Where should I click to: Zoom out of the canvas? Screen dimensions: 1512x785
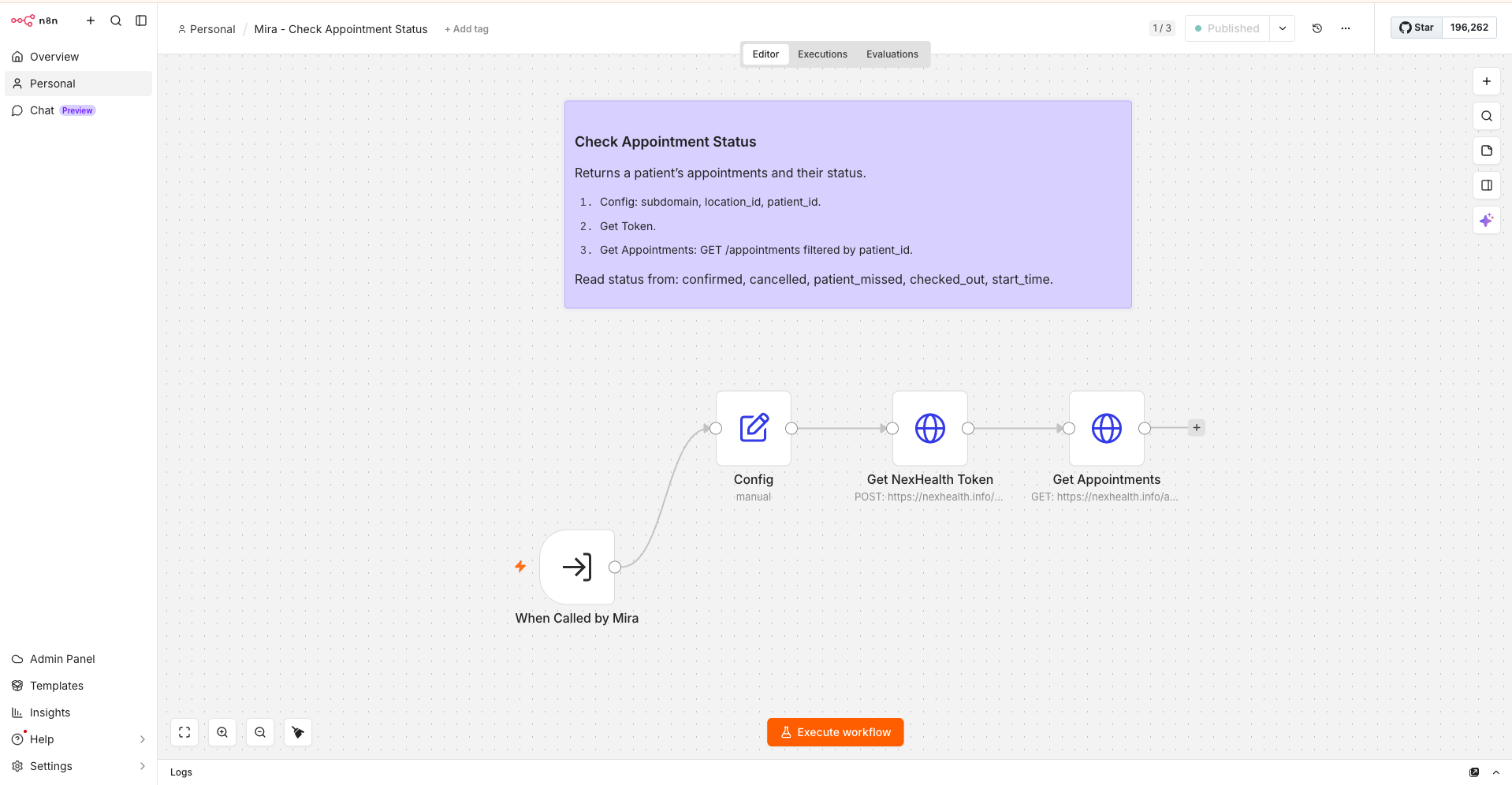[260, 732]
